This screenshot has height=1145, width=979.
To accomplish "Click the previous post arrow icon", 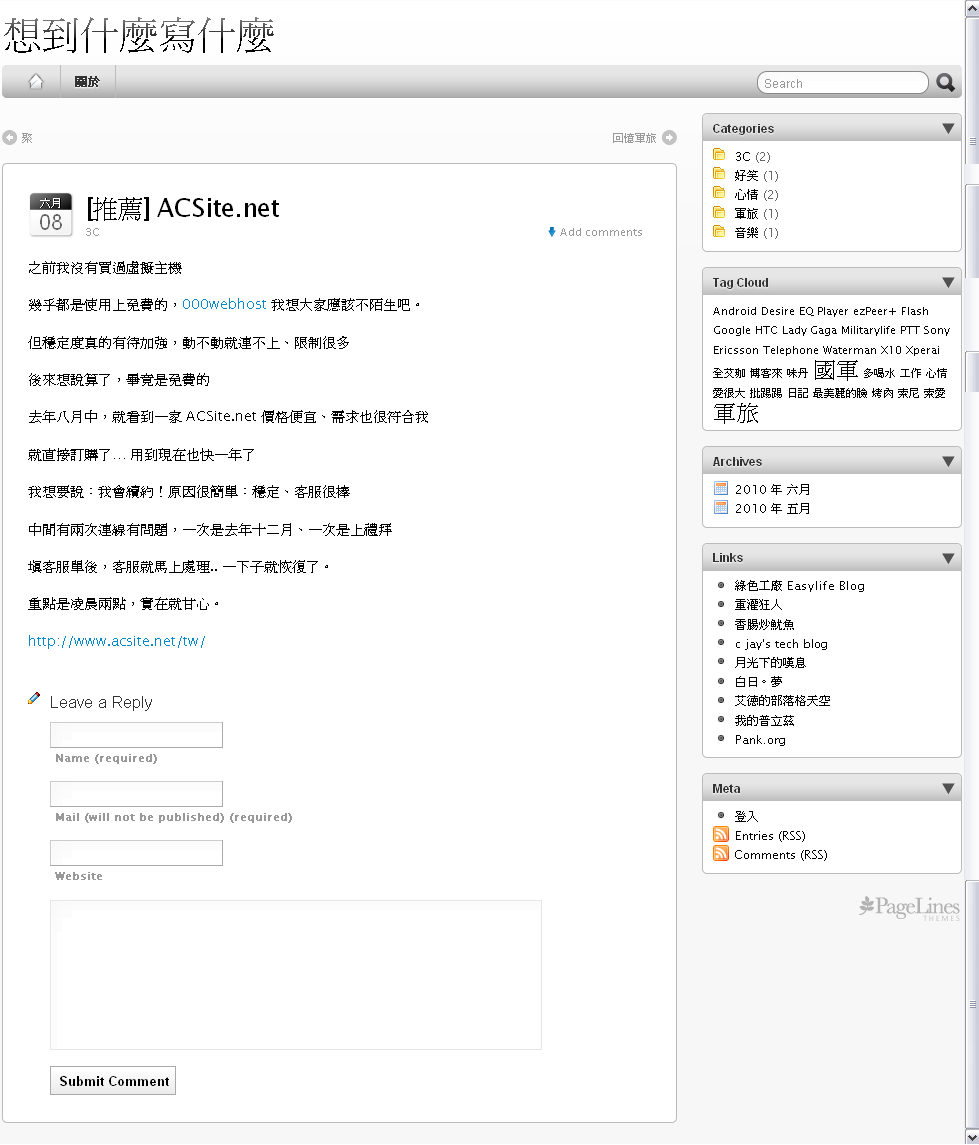I will (9, 137).
